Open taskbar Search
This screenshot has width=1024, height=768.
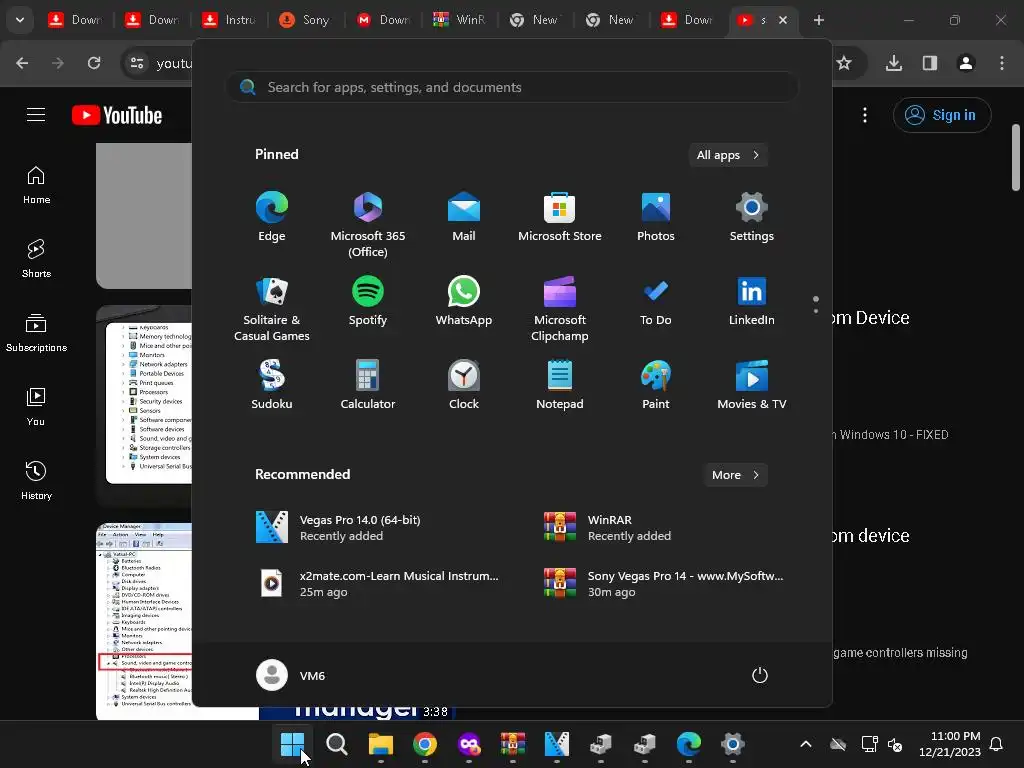click(336, 744)
